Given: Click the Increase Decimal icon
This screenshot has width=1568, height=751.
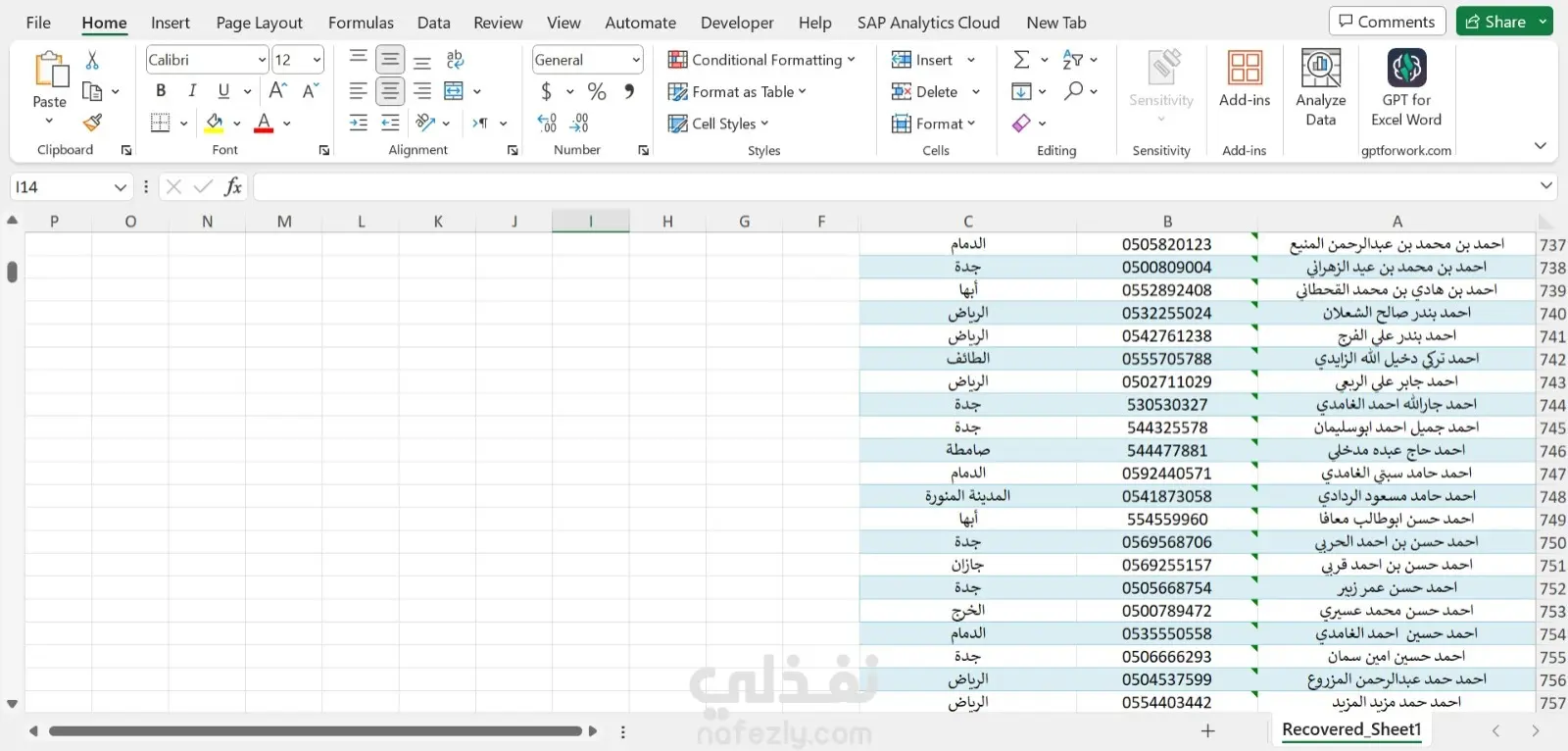Looking at the screenshot, I should 547,123.
